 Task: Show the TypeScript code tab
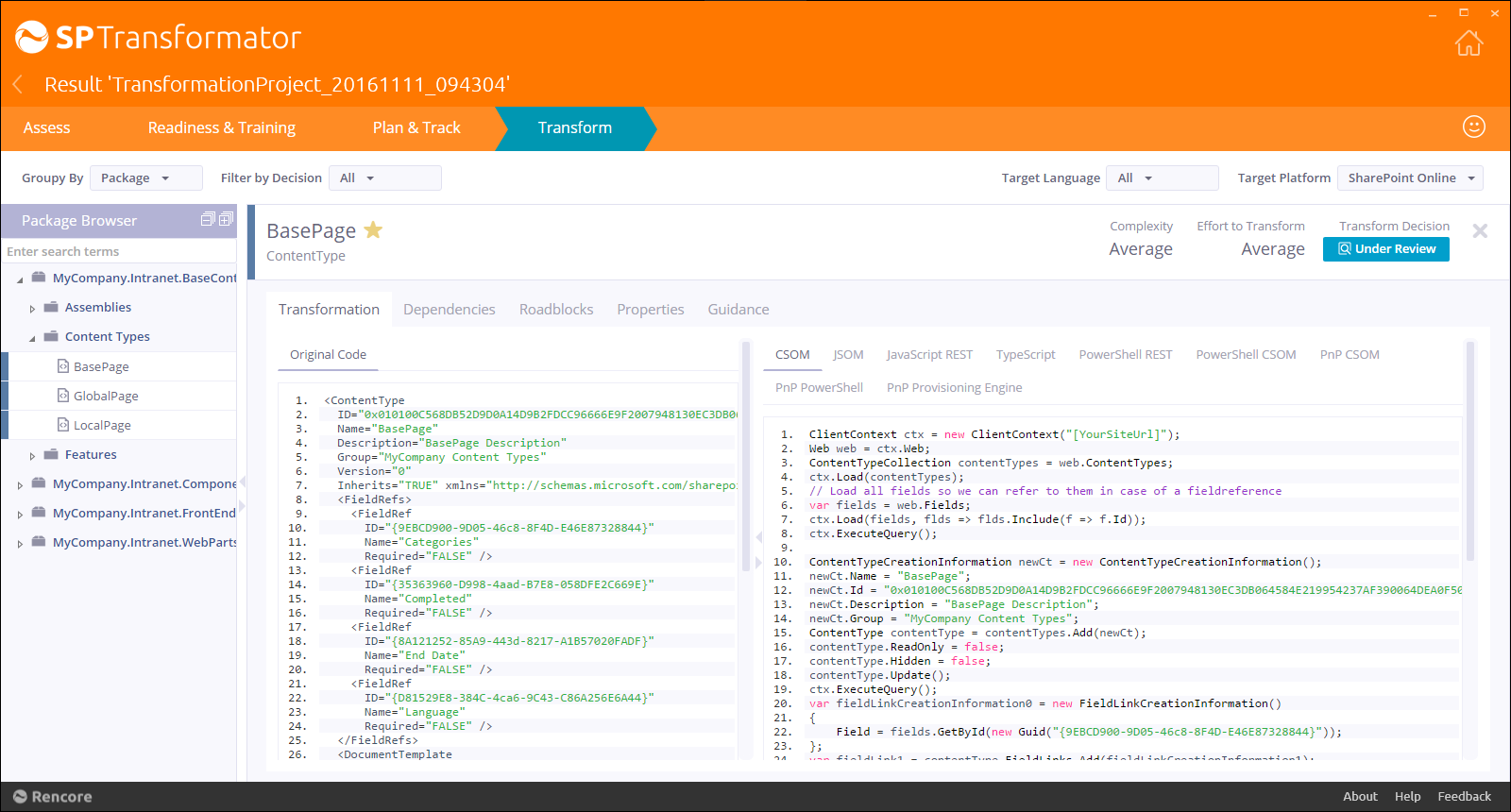[x=1026, y=355]
